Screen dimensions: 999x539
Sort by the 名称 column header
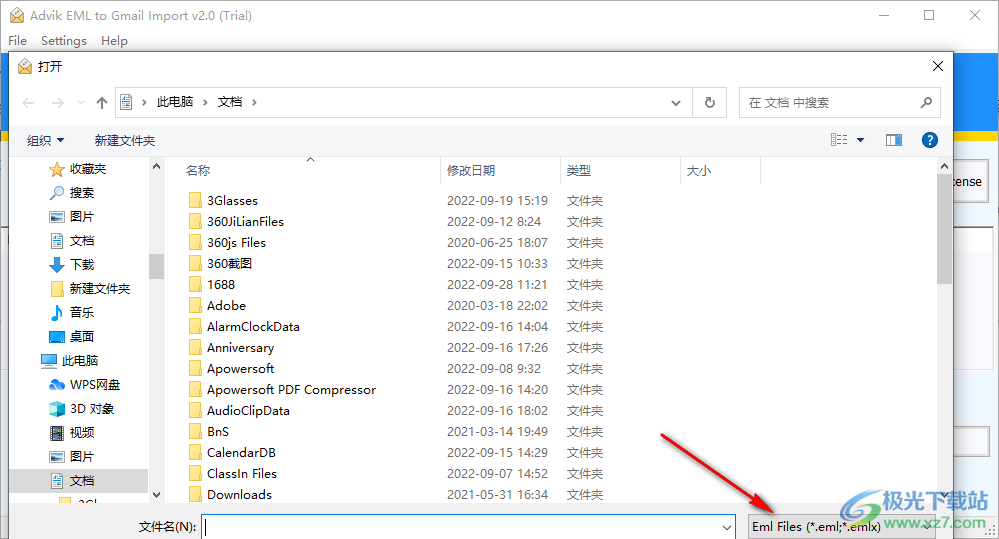coord(198,171)
